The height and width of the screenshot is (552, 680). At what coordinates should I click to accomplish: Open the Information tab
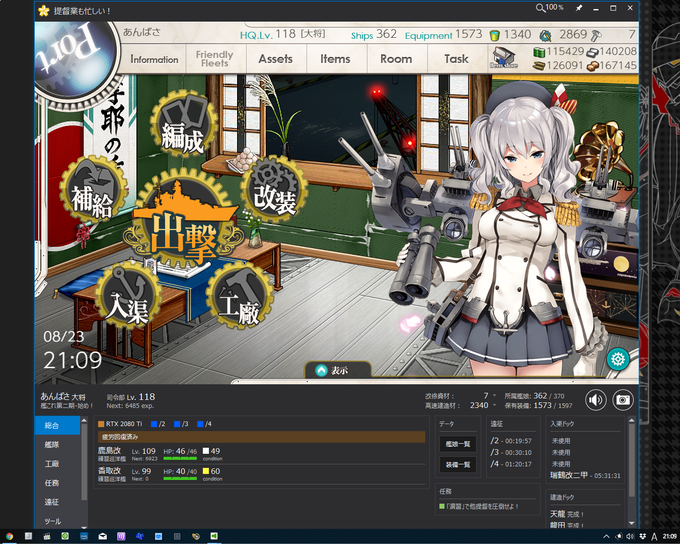coord(154,59)
